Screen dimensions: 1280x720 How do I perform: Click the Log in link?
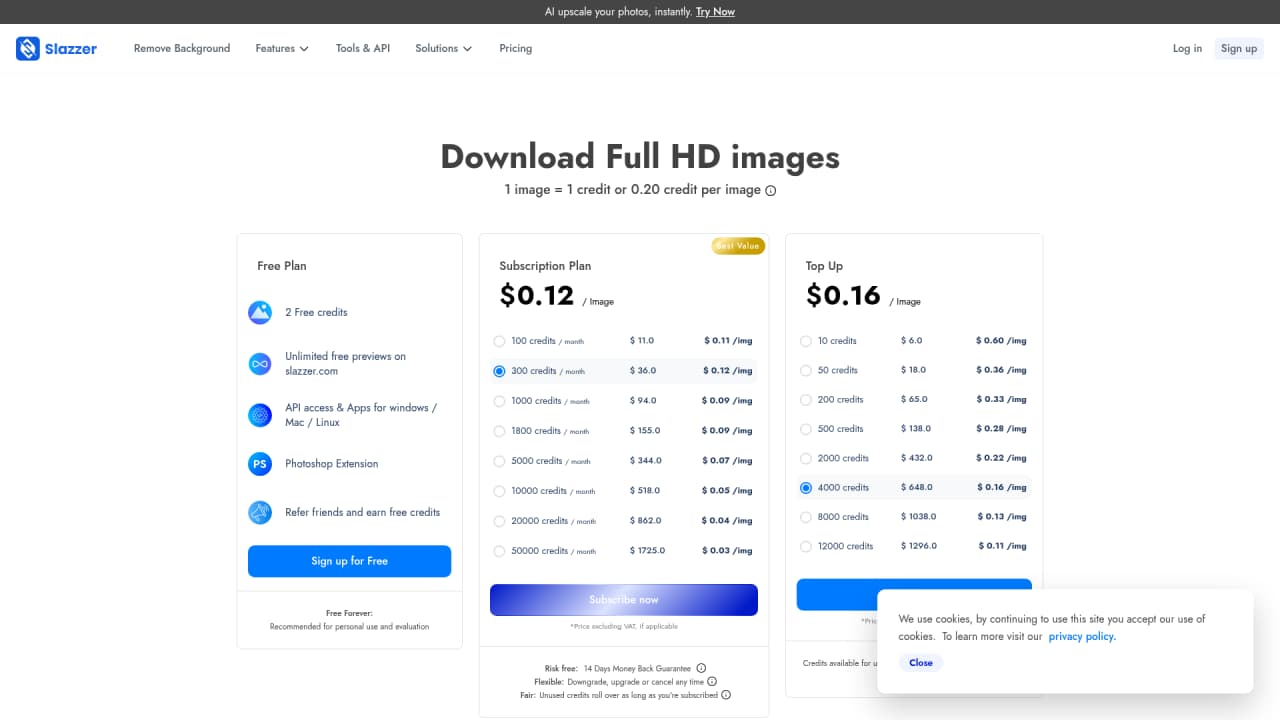1187,48
